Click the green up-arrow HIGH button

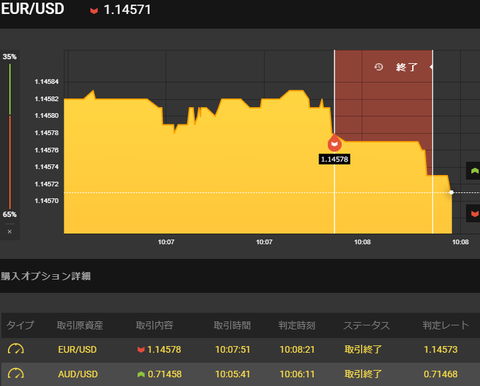pos(473,171)
